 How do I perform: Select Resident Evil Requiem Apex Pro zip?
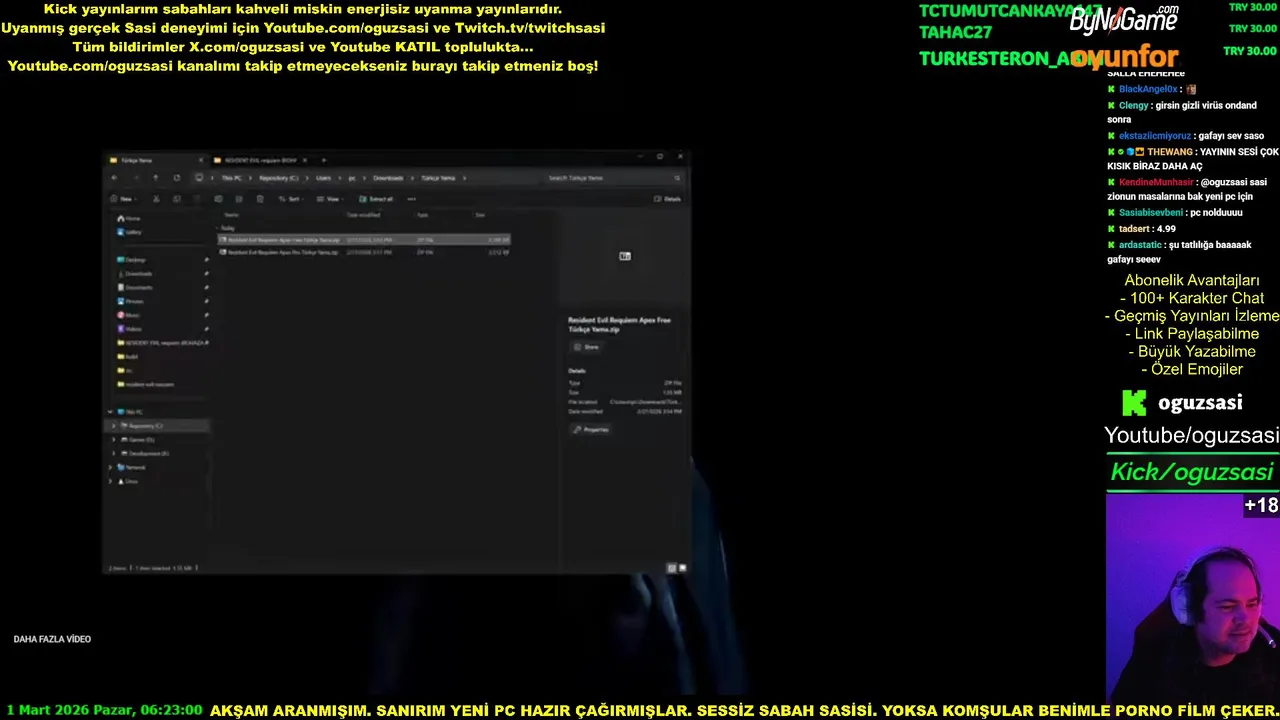pyautogui.click(x=364, y=252)
